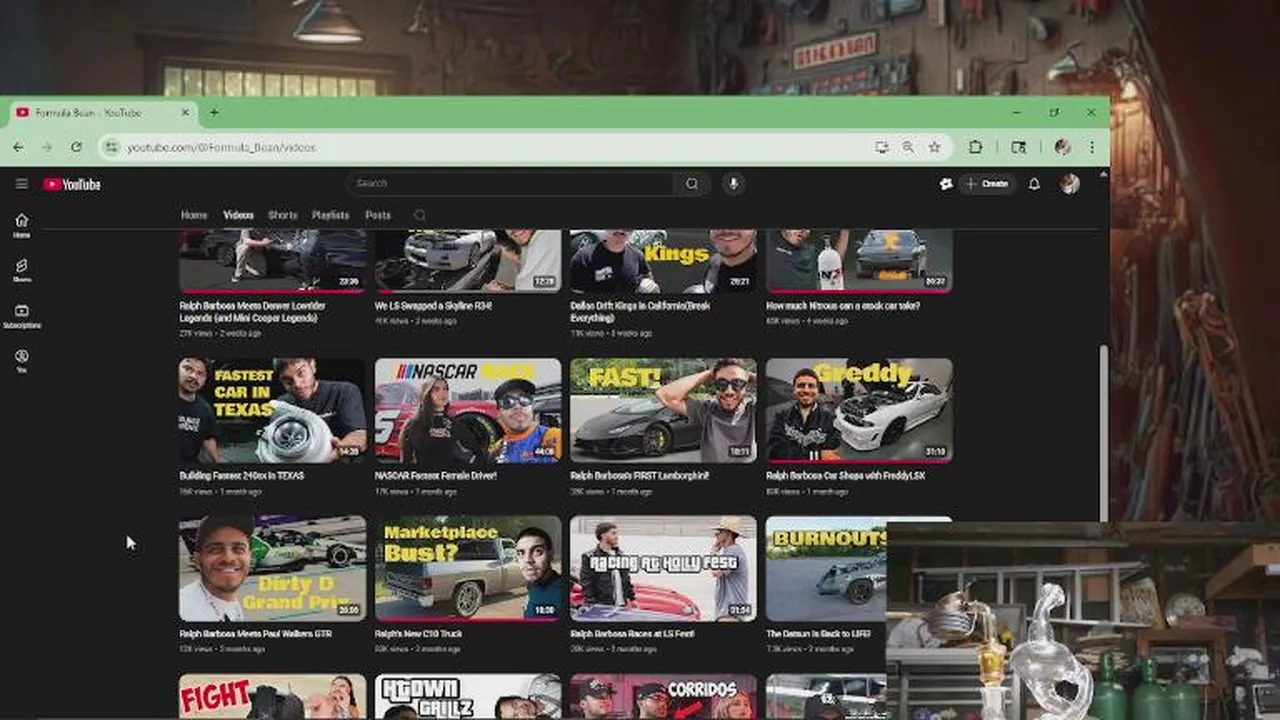Click the site info icon in address bar

pos(111,147)
